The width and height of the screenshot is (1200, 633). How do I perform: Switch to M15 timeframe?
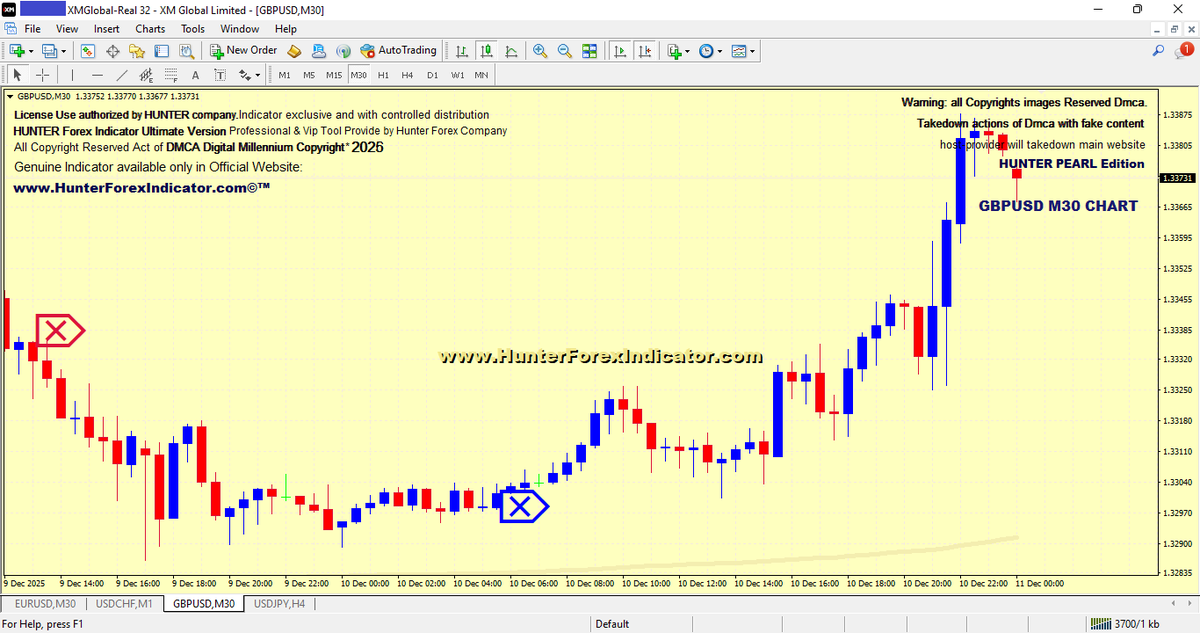coord(334,75)
